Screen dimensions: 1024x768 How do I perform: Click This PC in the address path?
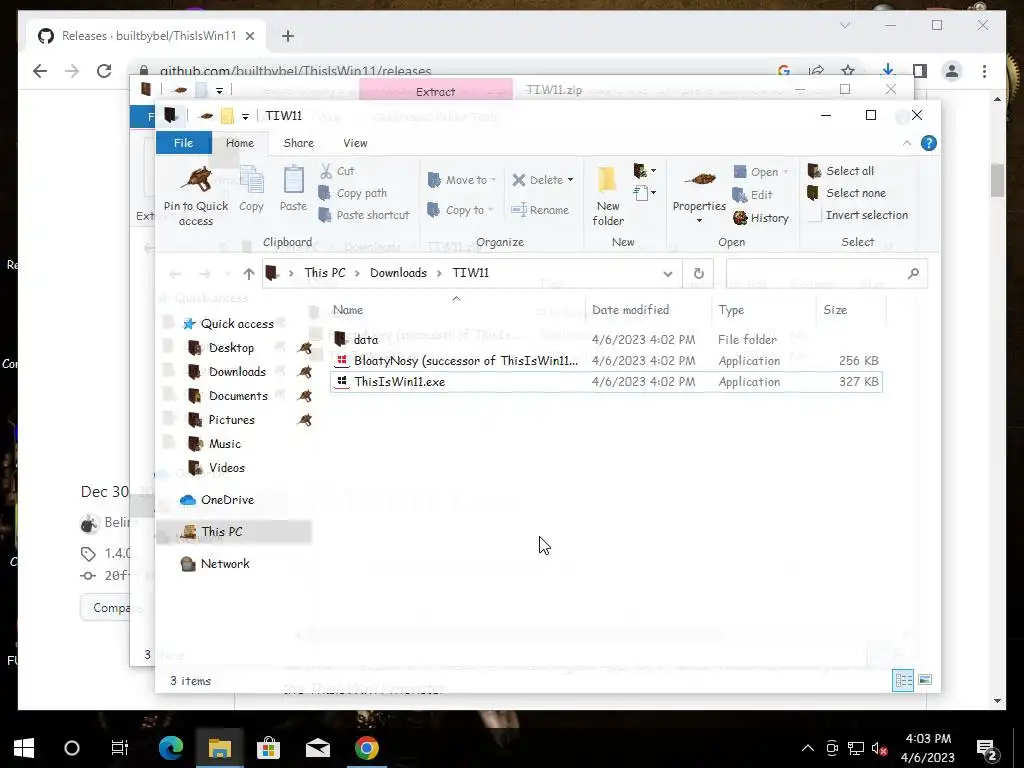pos(325,273)
